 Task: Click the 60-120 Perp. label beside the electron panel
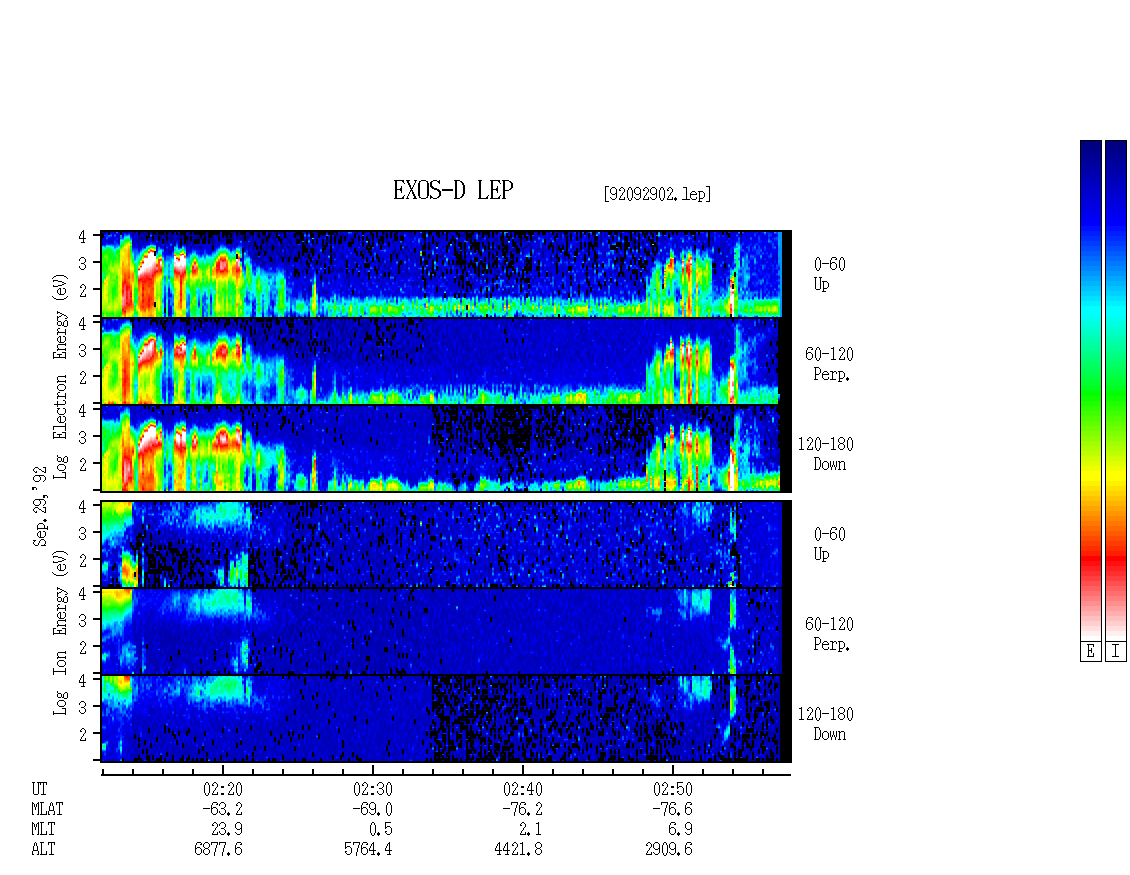pos(829,364)
